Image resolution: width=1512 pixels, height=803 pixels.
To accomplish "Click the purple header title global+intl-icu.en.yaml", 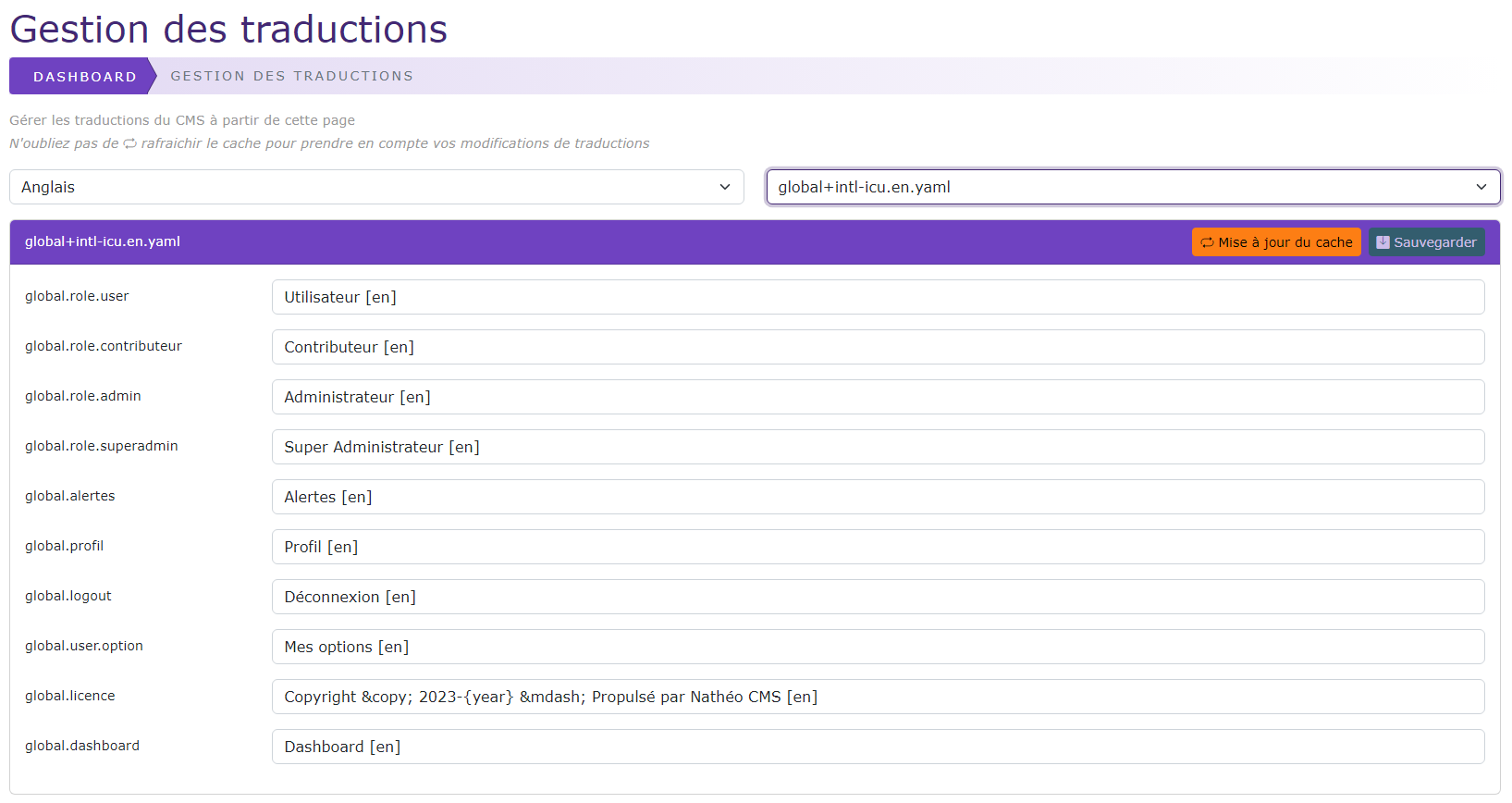I will [x=103, y=241].
